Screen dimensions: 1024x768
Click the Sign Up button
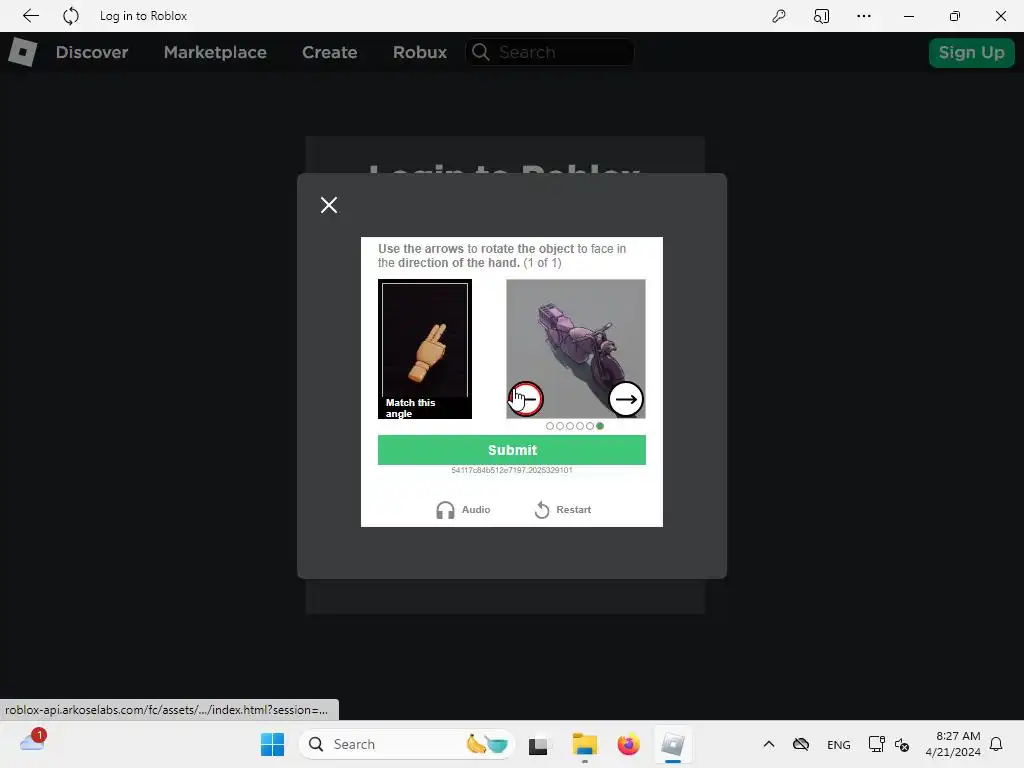[x=971, y=52]
